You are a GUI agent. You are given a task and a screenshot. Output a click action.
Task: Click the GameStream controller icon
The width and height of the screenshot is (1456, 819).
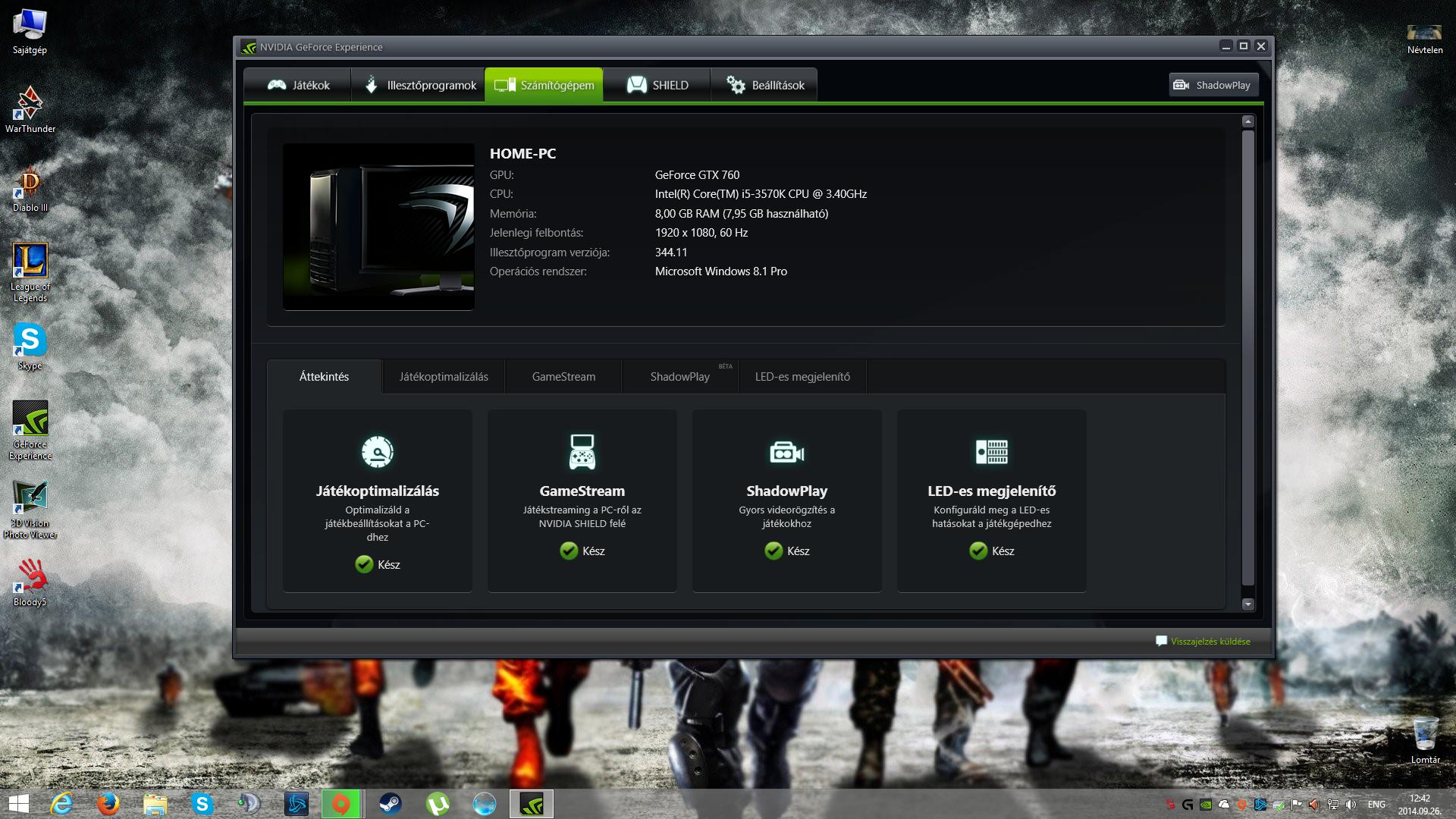click(x=582, y=452)
